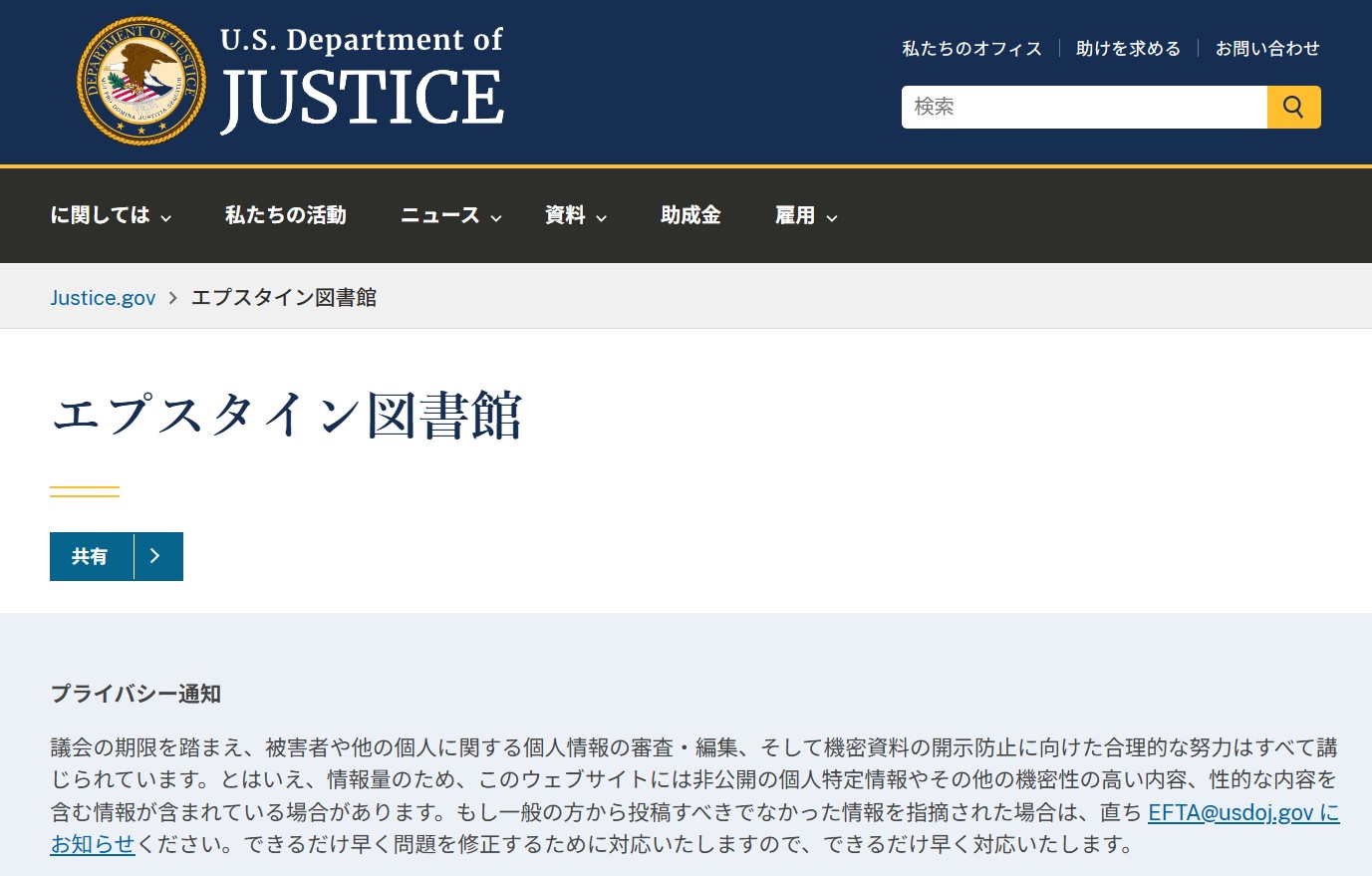Expand the に関しては dropdown menu
This screenshot has height=876, width=1372.
(x=111, y=215)
